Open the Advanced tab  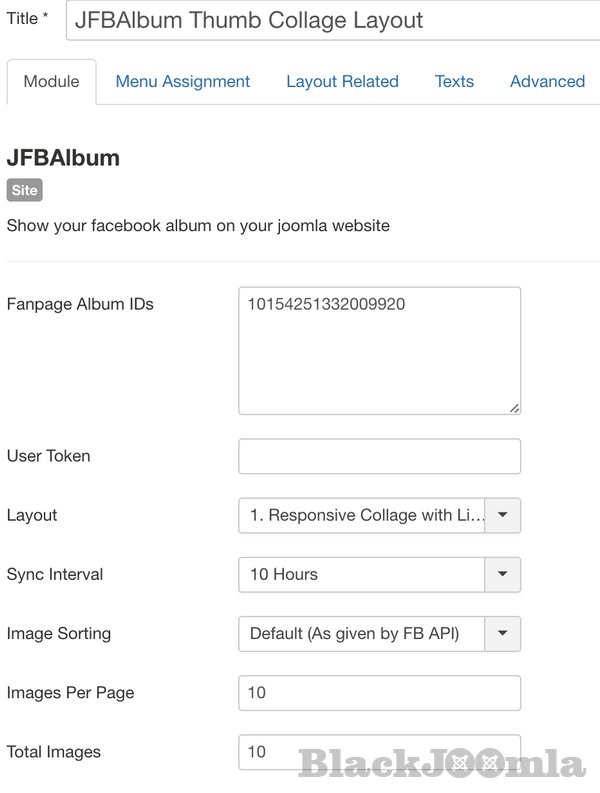pos(547,82)
